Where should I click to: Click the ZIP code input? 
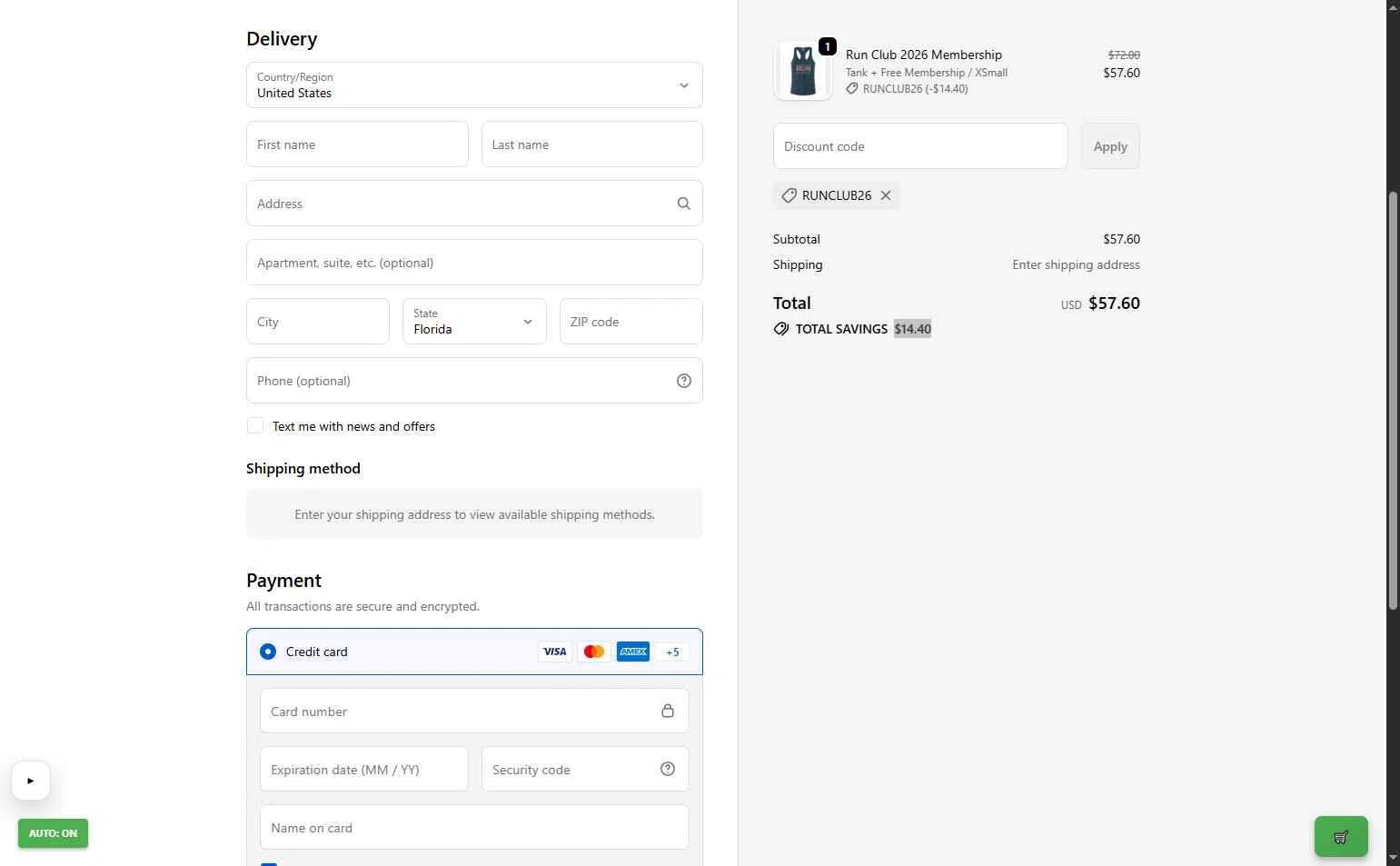pos(630,322)
